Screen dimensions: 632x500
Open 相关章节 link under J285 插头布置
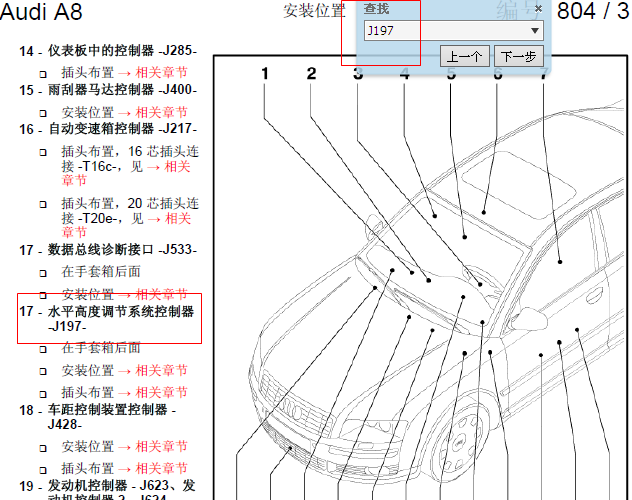[x=162, y=73]
